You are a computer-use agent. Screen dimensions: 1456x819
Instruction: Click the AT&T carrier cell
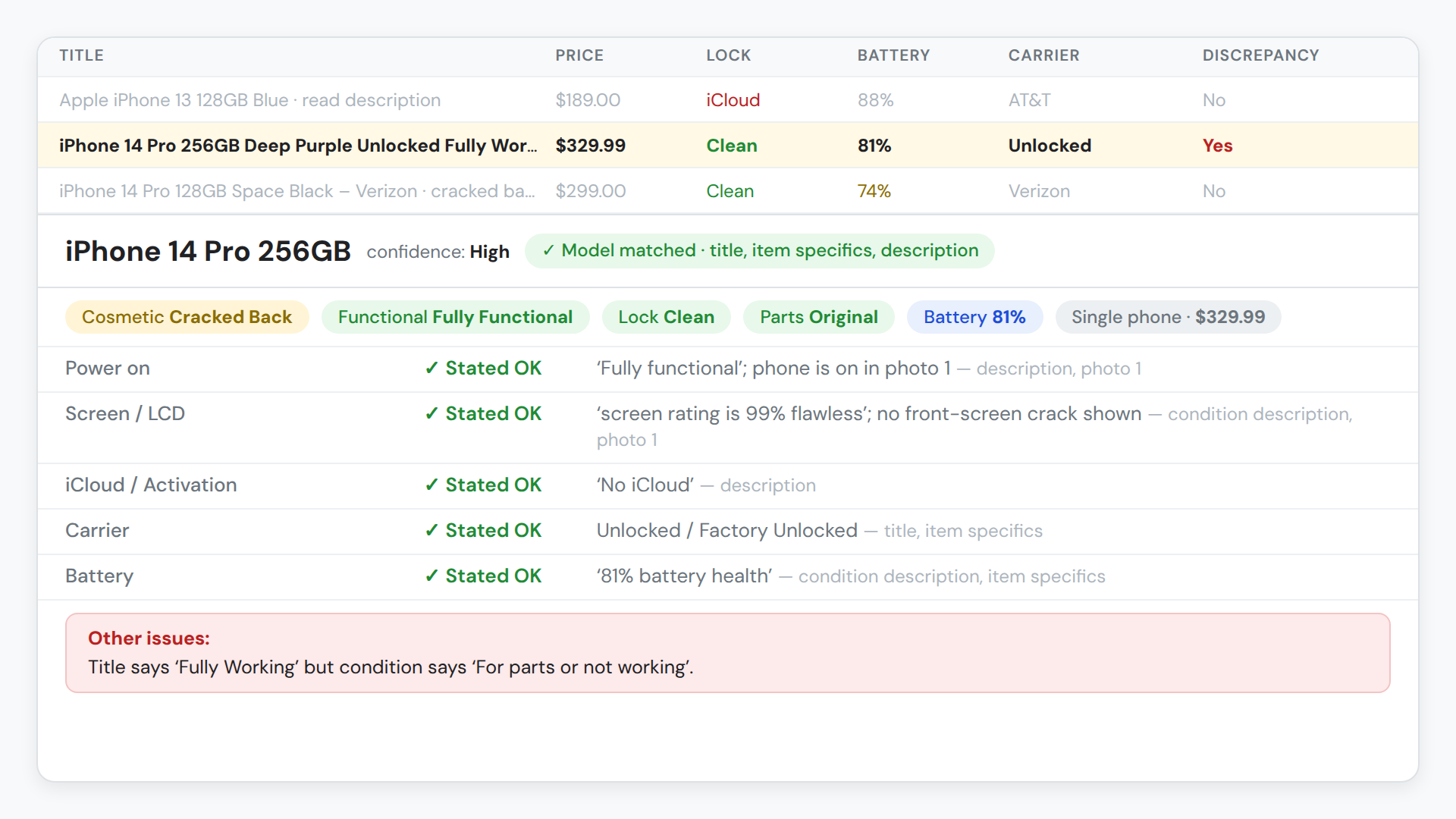tap(1029, 100)
